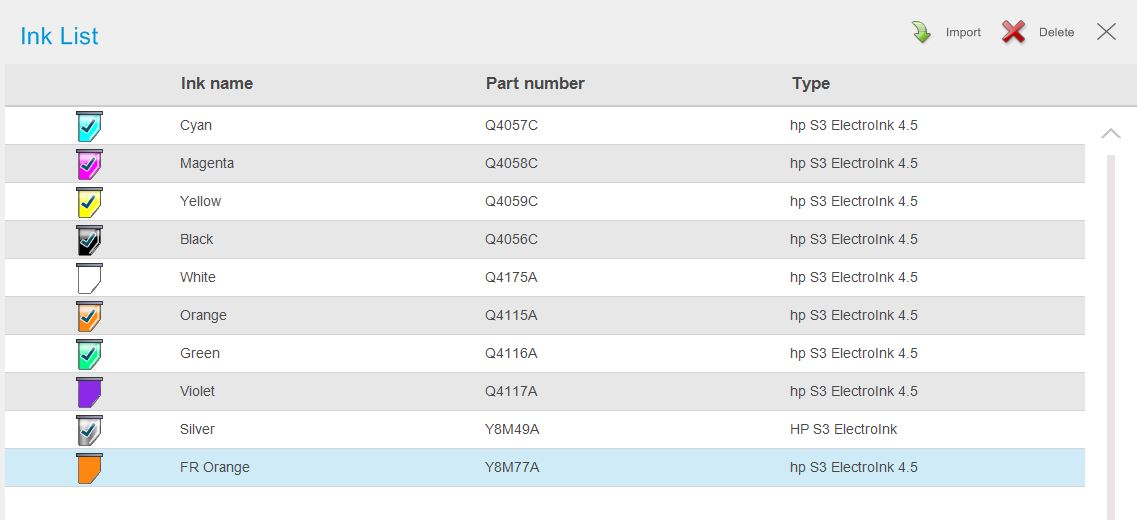Sort by Type column header

click(811, 83)
